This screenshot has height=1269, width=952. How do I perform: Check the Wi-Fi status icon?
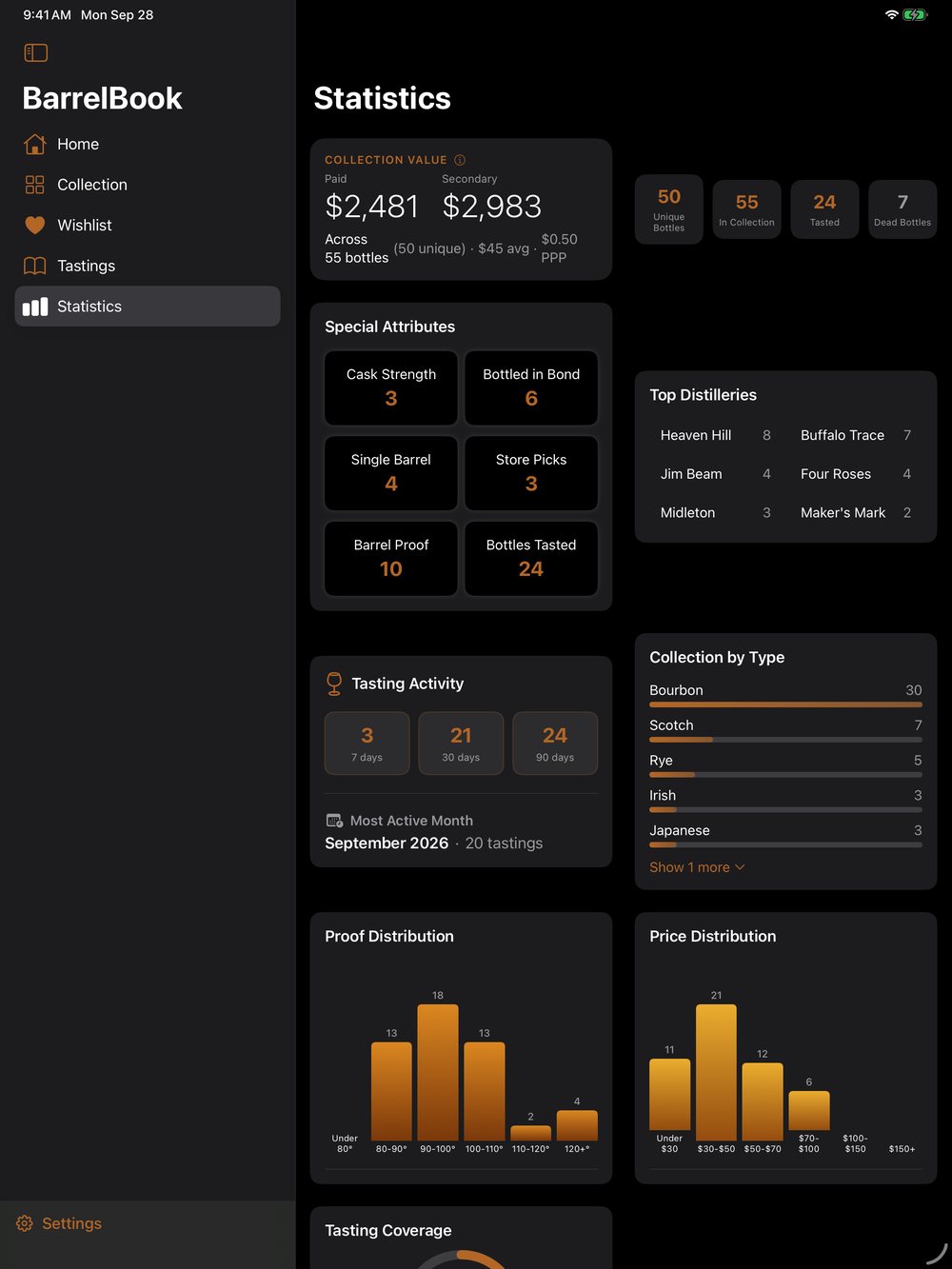(891, 14)
